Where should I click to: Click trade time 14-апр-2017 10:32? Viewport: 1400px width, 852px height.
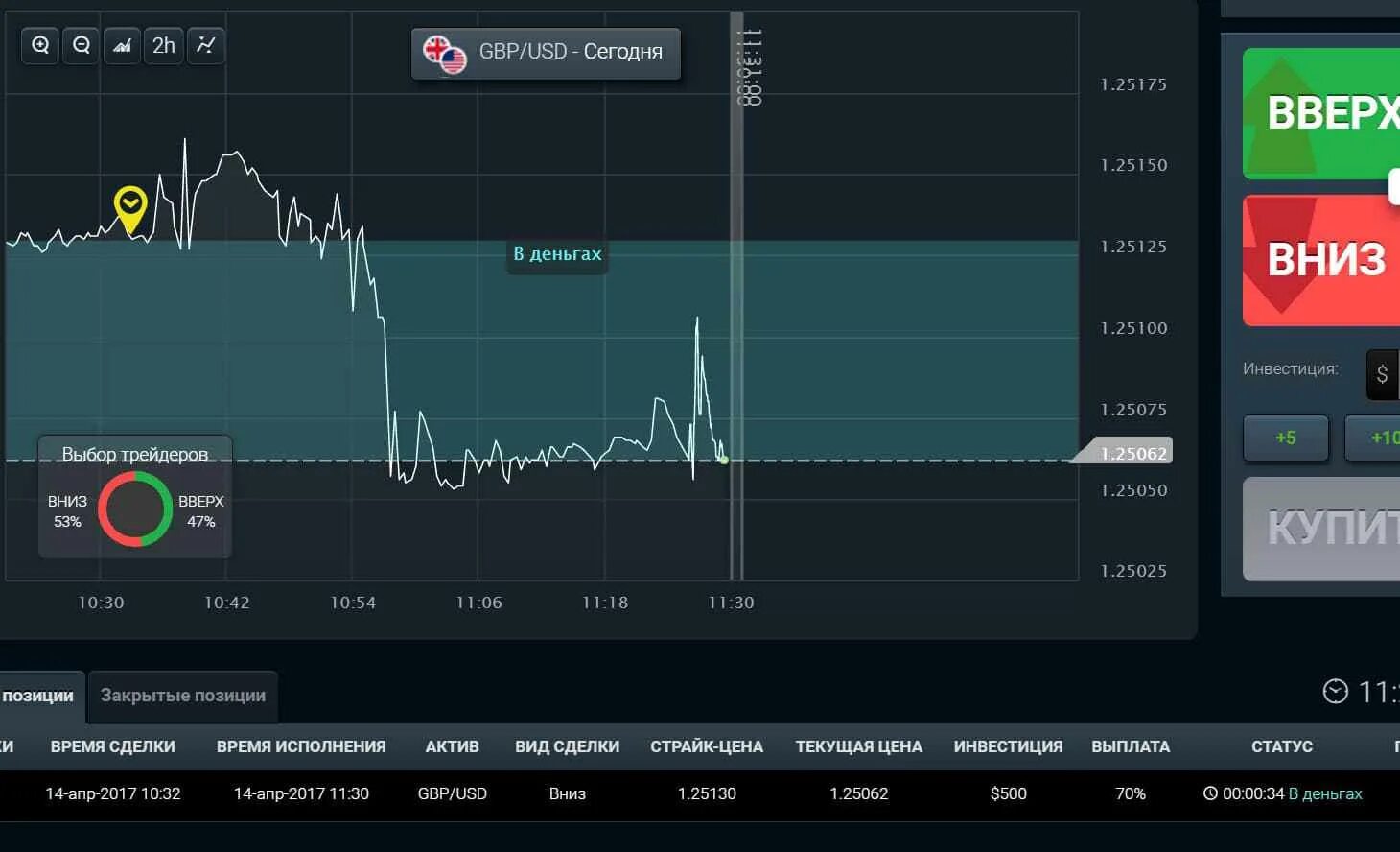pos(113,793)
